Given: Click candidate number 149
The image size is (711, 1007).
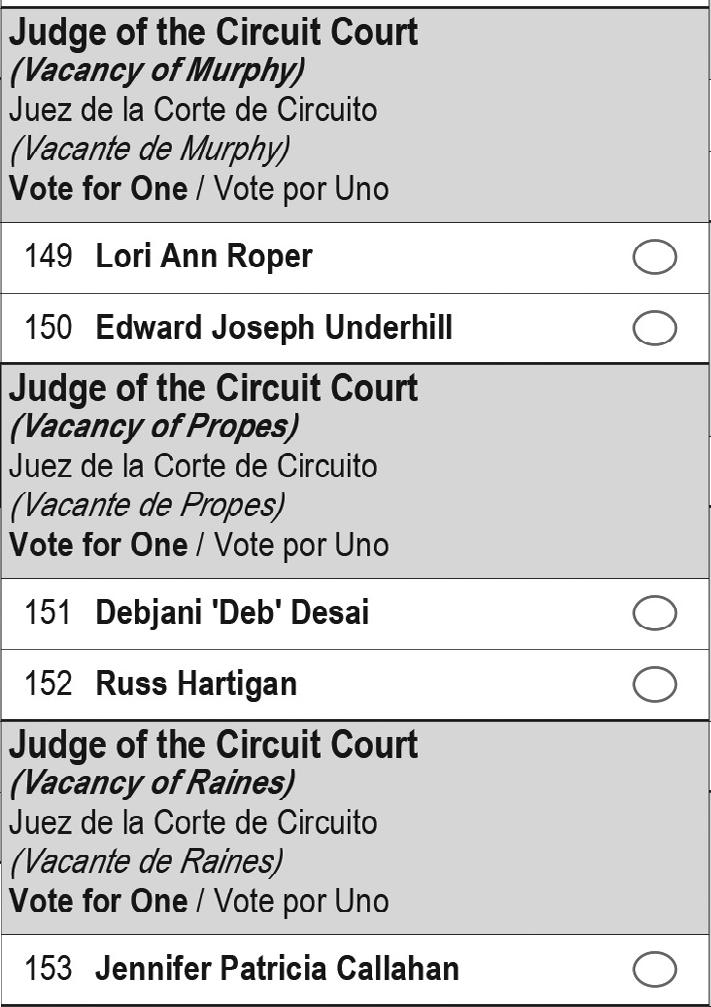Looking at the screenshot, I should tap(48, 257).
